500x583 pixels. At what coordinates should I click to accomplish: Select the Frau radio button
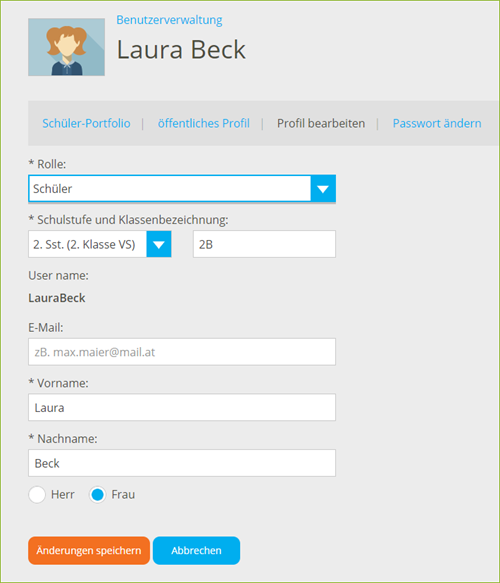tap(97, 495)
